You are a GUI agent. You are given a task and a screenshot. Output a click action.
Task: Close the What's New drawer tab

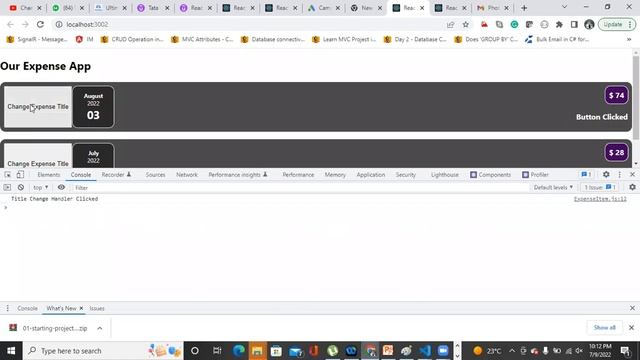81,308
